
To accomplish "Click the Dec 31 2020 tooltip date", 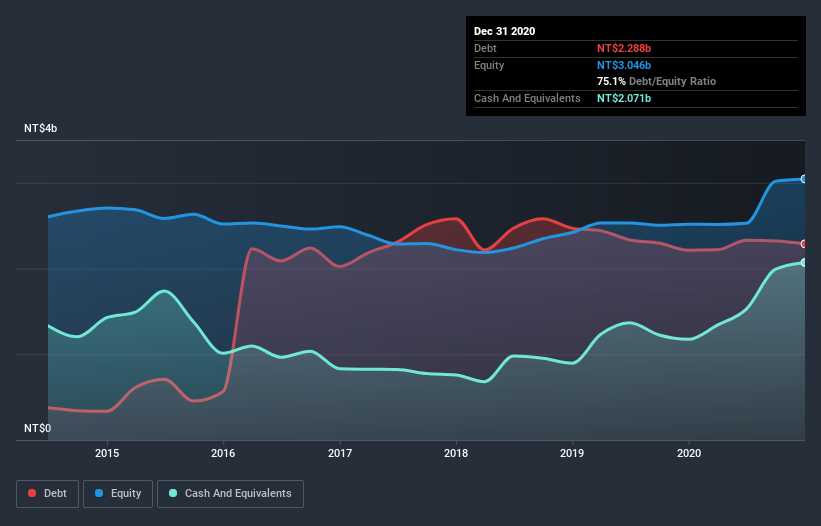I will click(x=504, y=31).
